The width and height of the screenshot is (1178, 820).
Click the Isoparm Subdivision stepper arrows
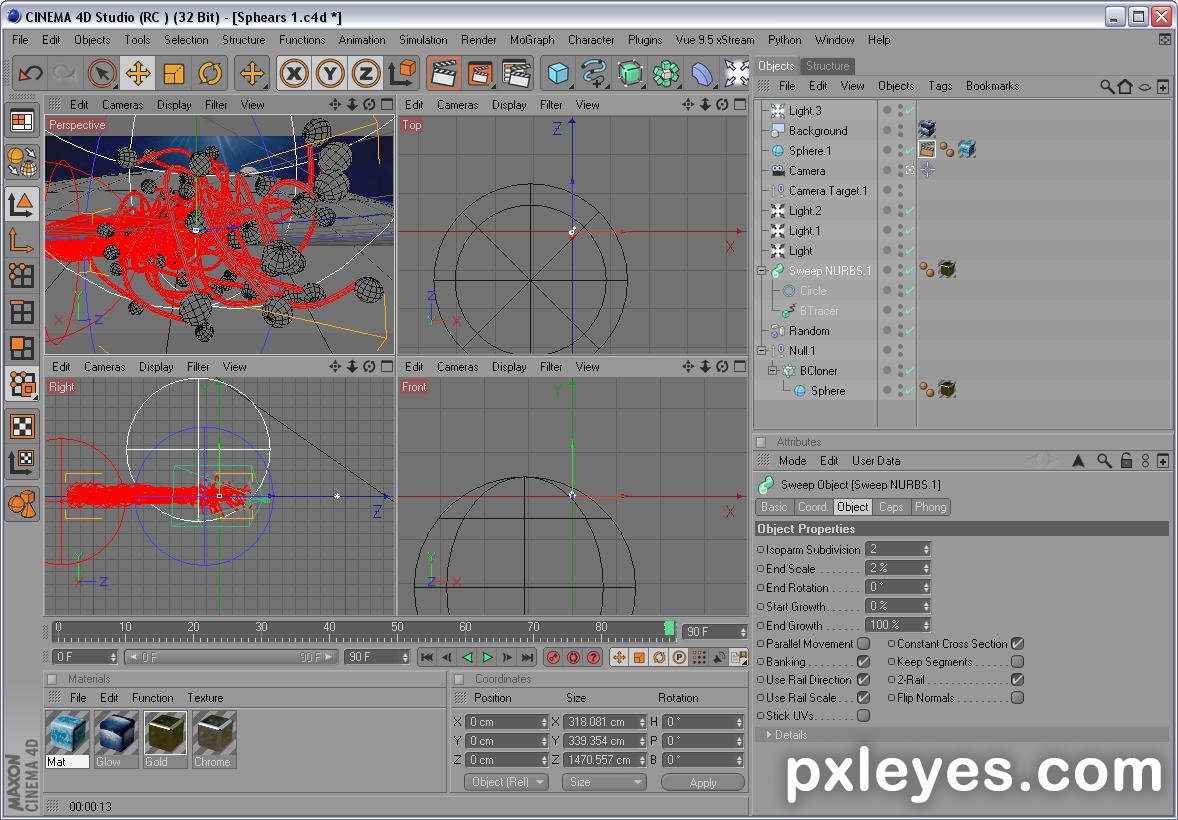pos(926,550)
